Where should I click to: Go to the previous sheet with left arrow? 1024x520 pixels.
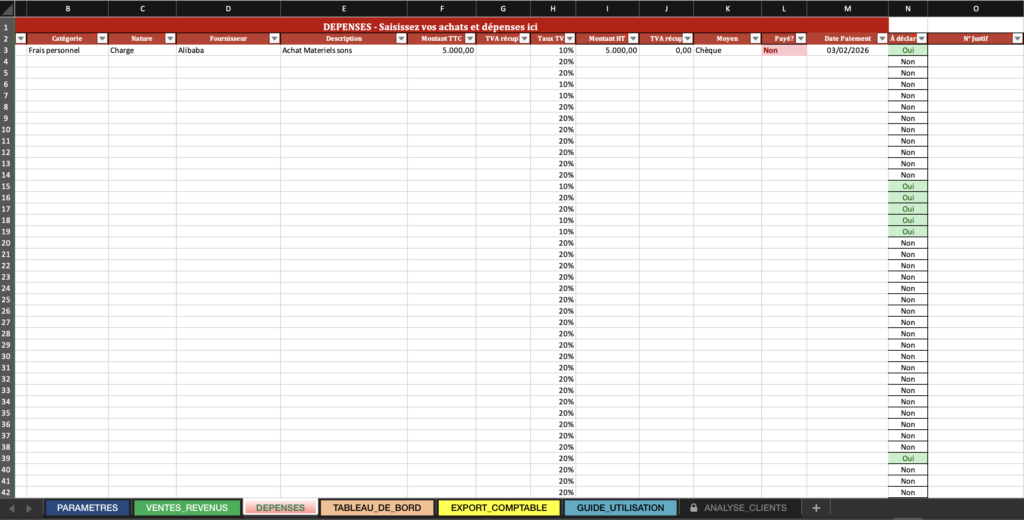pyautogui.click(x=14, y=508)
